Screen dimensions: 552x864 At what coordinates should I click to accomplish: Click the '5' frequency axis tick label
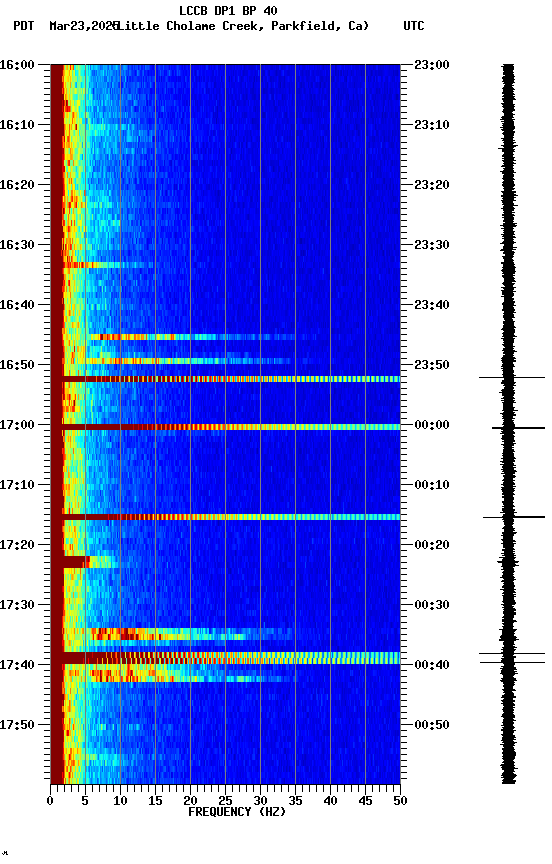(x=85, y=801)
